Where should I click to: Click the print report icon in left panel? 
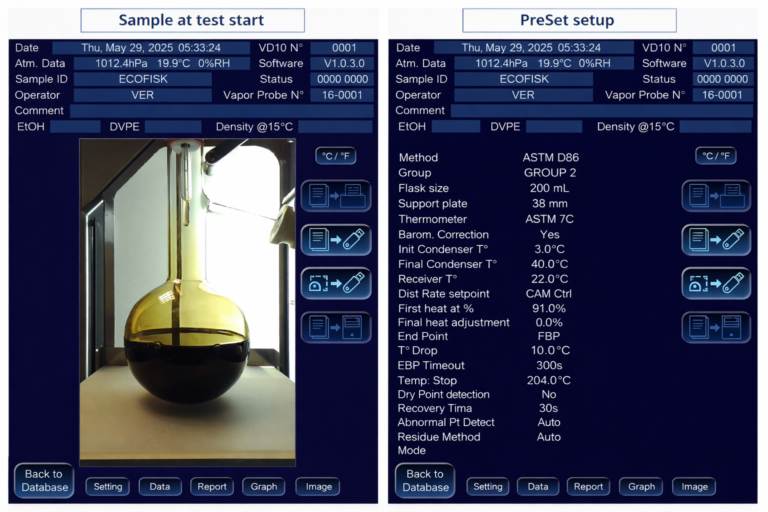coord(335,195)
